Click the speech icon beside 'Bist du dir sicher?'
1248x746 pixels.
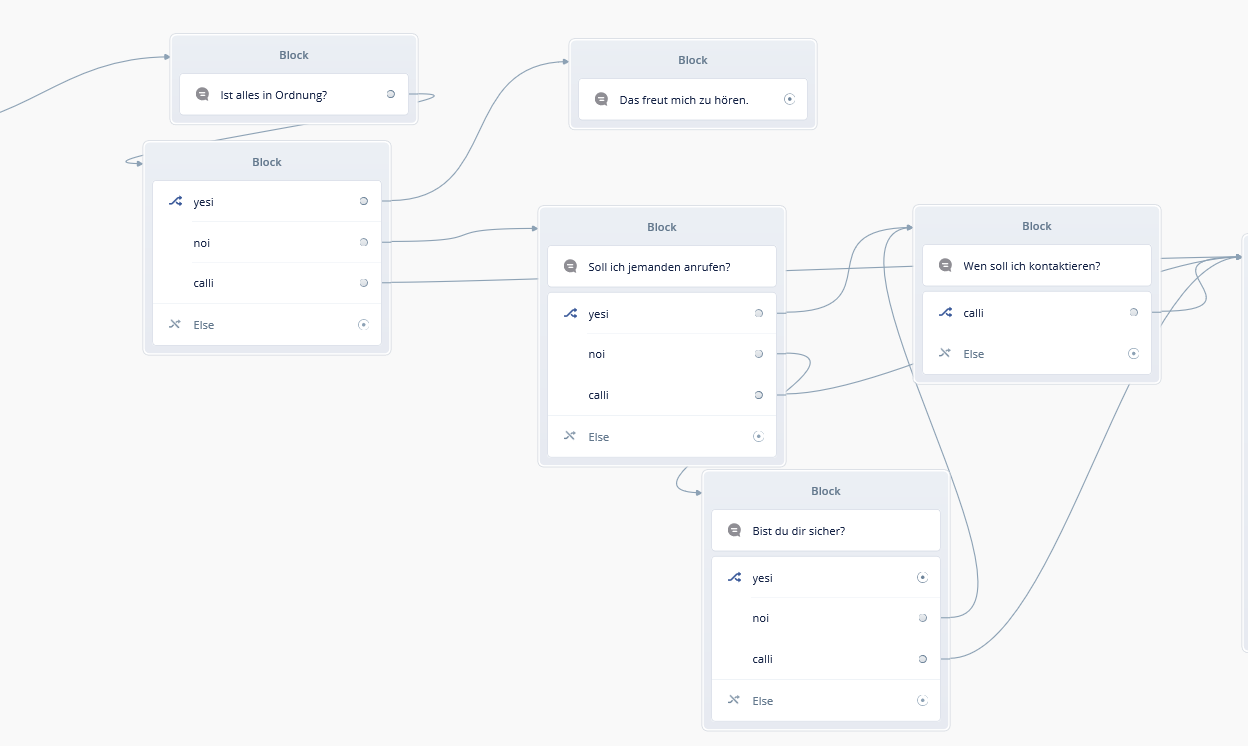[734, 530]
